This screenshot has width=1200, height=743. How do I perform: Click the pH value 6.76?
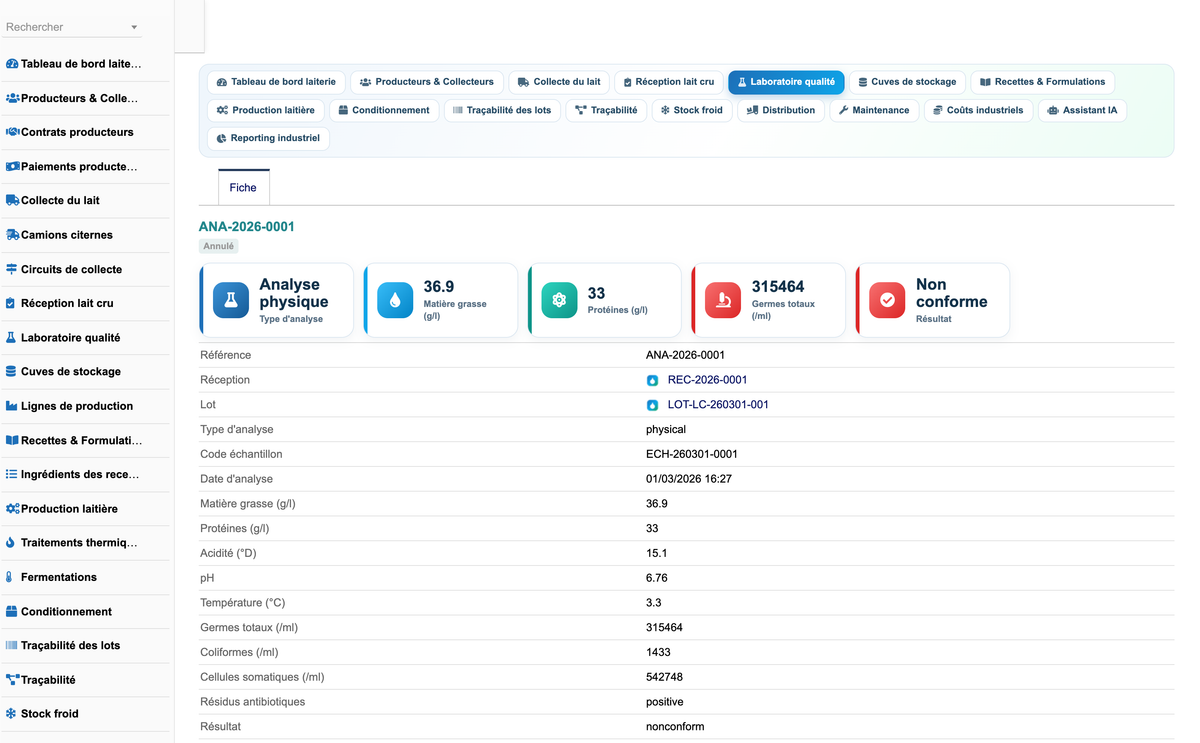pyautogui.click(x=657, y=578)
